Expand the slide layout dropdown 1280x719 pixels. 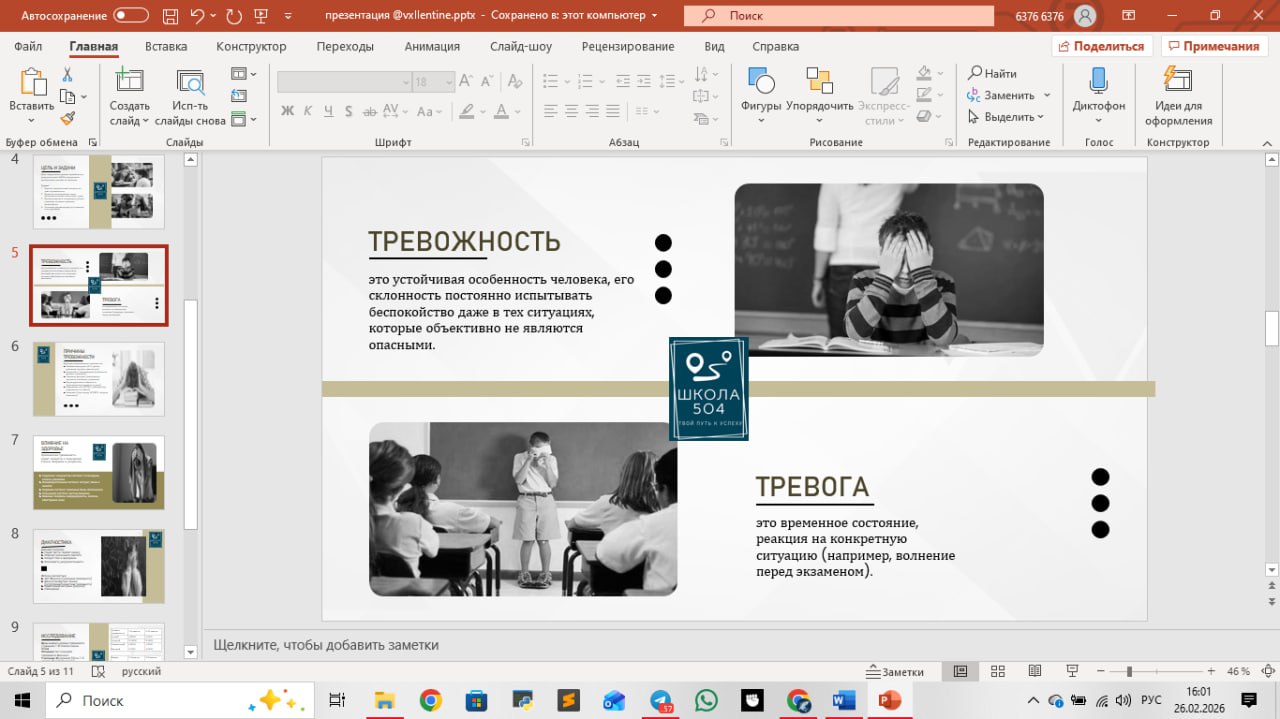244,74
